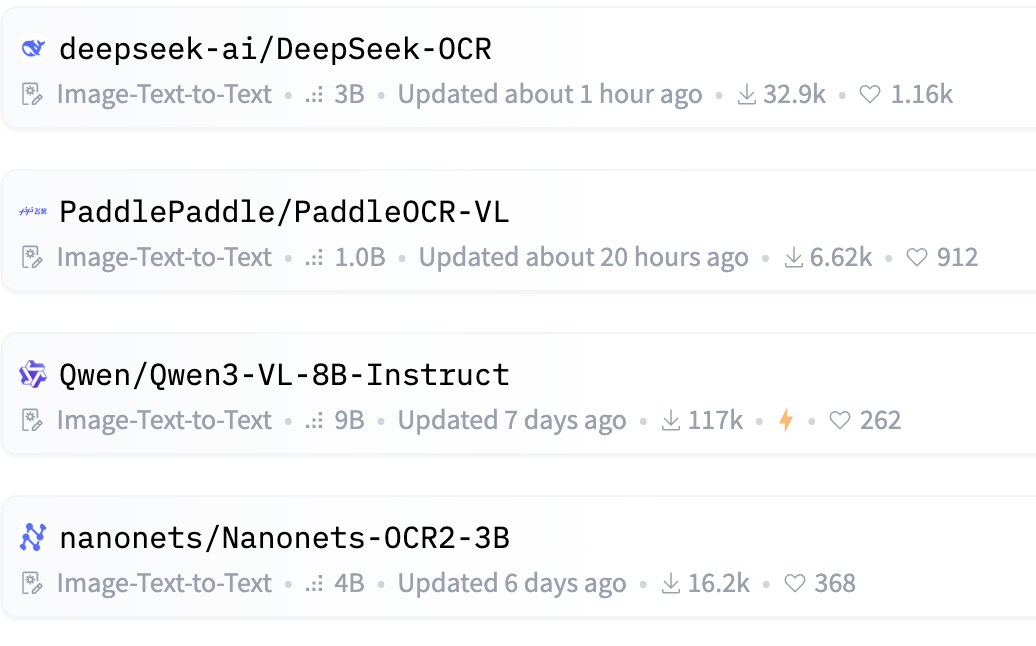Screen dimensions: 1036x646
Task: Click the Nanonets blue logo icon
Action: tap(33, 538)
